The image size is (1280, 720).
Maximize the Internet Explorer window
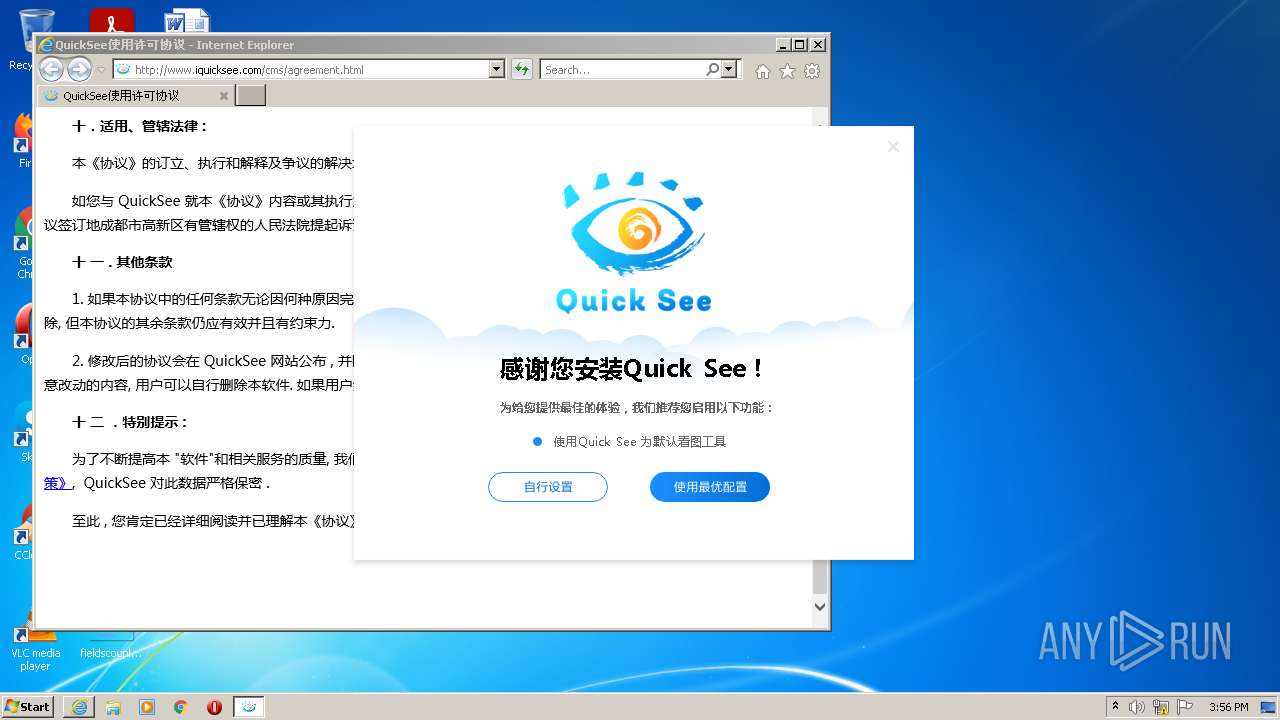point(800,45)
